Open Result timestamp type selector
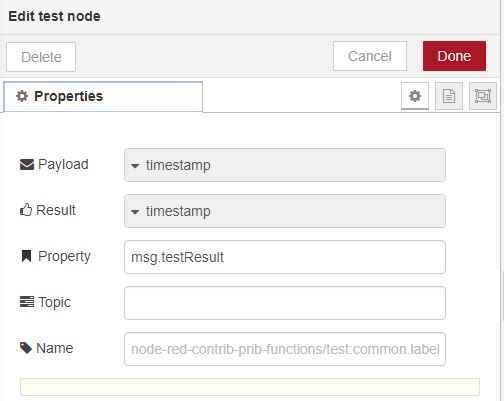Viewport: 504px width, 401px height. [x=285, y=211]
